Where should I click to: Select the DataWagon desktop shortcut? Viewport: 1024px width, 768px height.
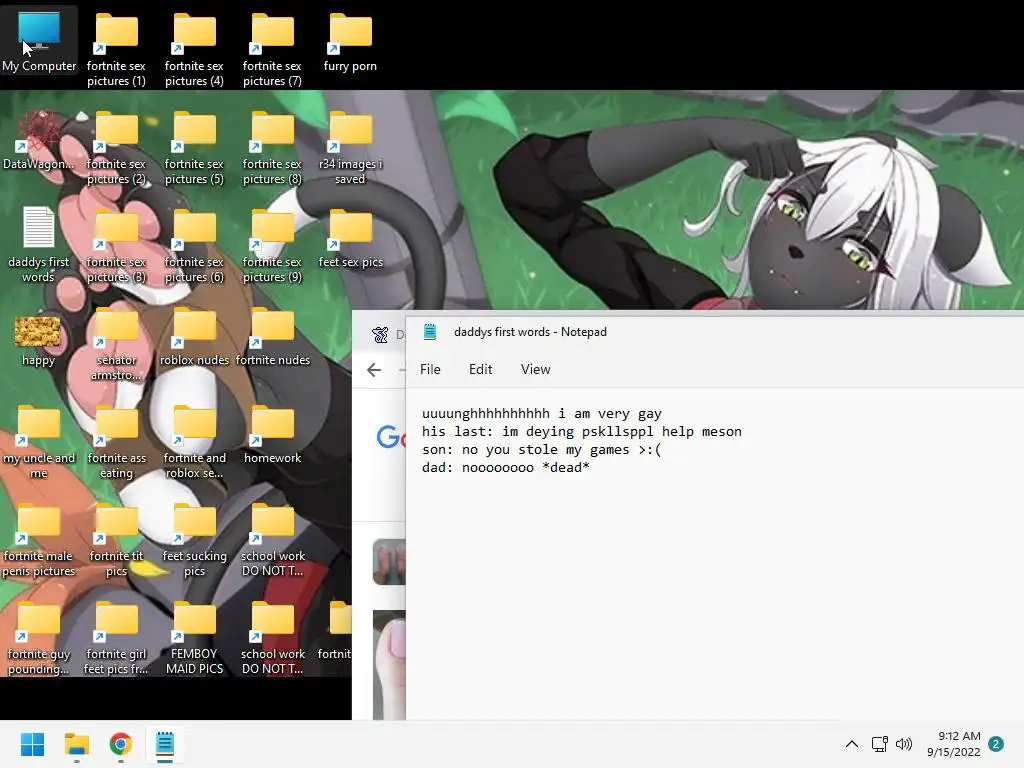click(x=39, y=140)
